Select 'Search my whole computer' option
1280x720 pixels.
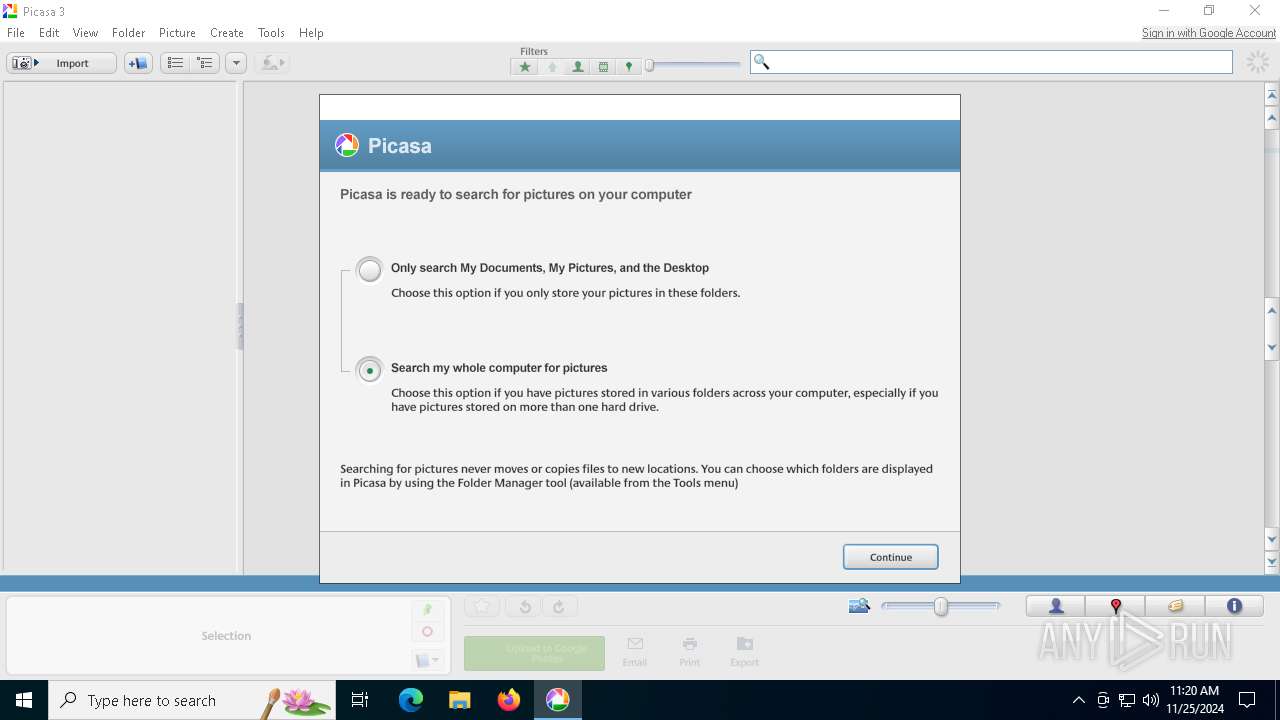(x=370, y=370)
